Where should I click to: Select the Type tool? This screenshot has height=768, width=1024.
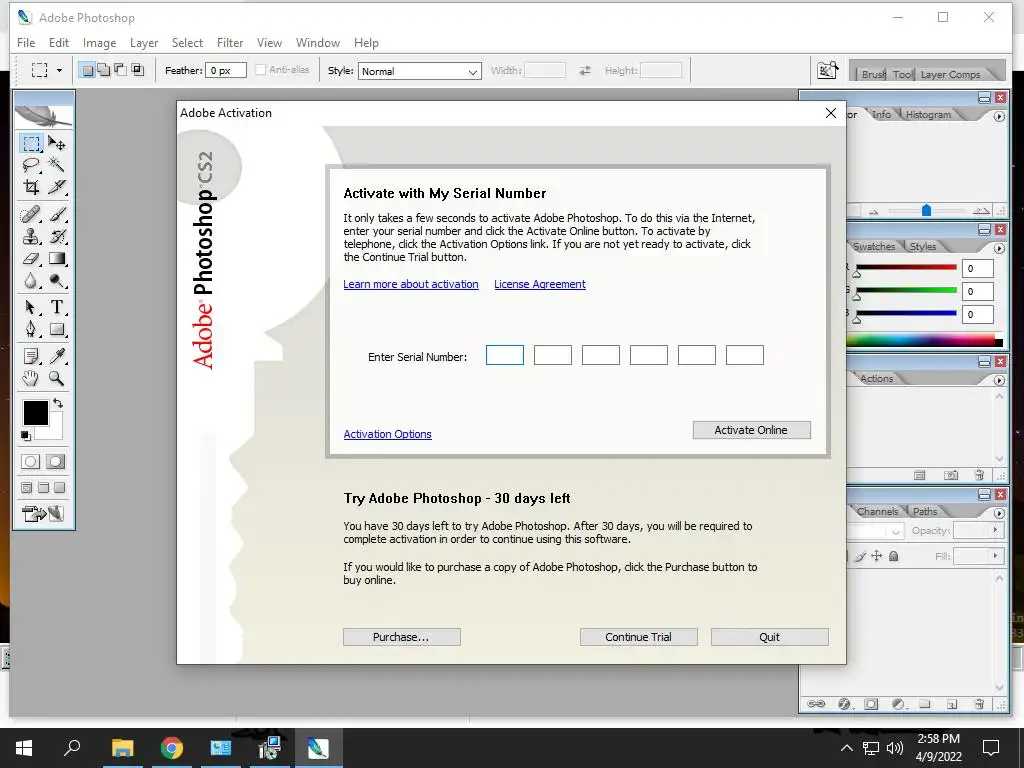tap(57, 307)
